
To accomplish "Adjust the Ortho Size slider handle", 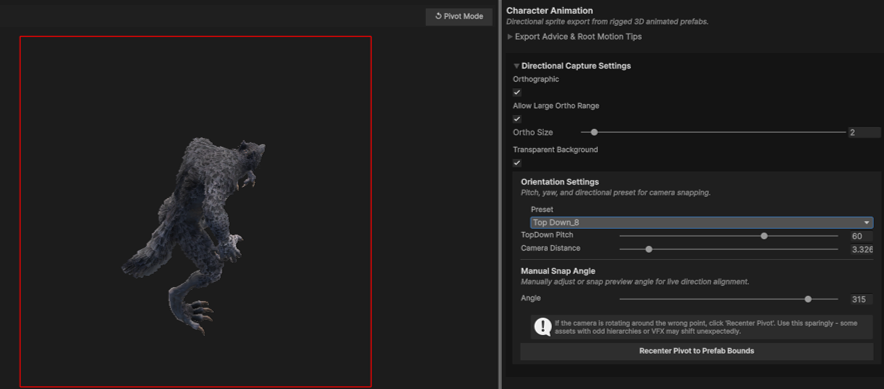I will click(594, 132).
